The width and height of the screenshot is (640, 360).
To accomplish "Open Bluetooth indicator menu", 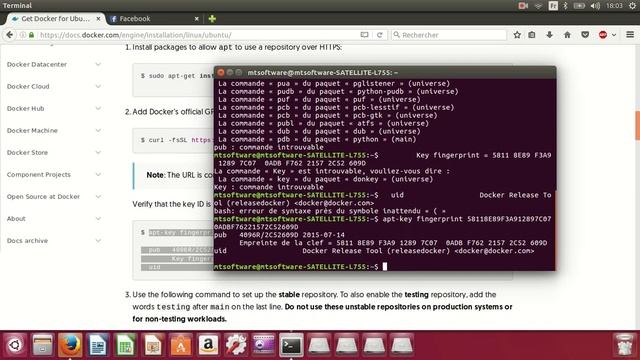I will (565, 6).
